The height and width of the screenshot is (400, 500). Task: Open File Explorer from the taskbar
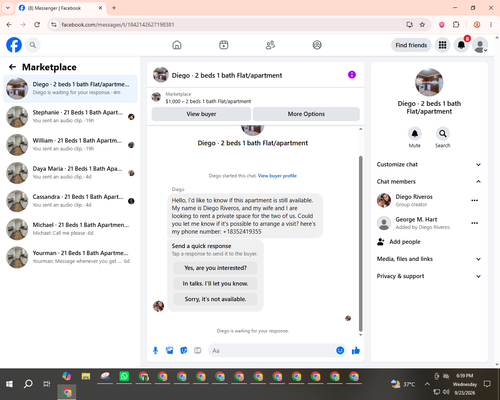(86, 376)
